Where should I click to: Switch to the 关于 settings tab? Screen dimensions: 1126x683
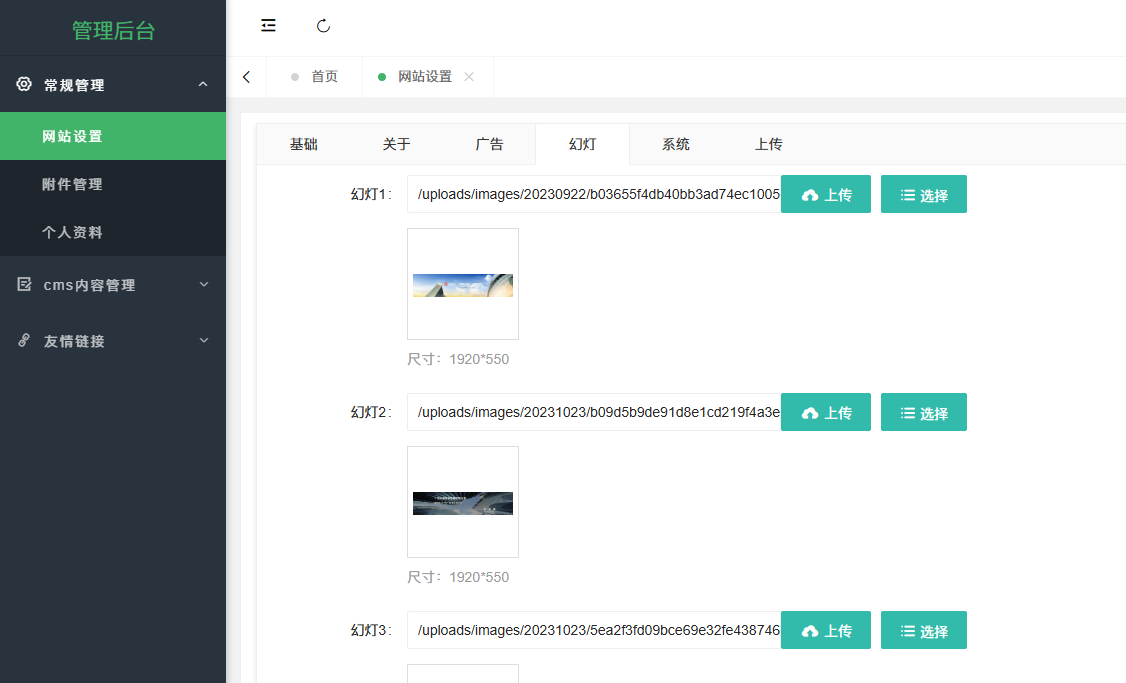(396, 144)
